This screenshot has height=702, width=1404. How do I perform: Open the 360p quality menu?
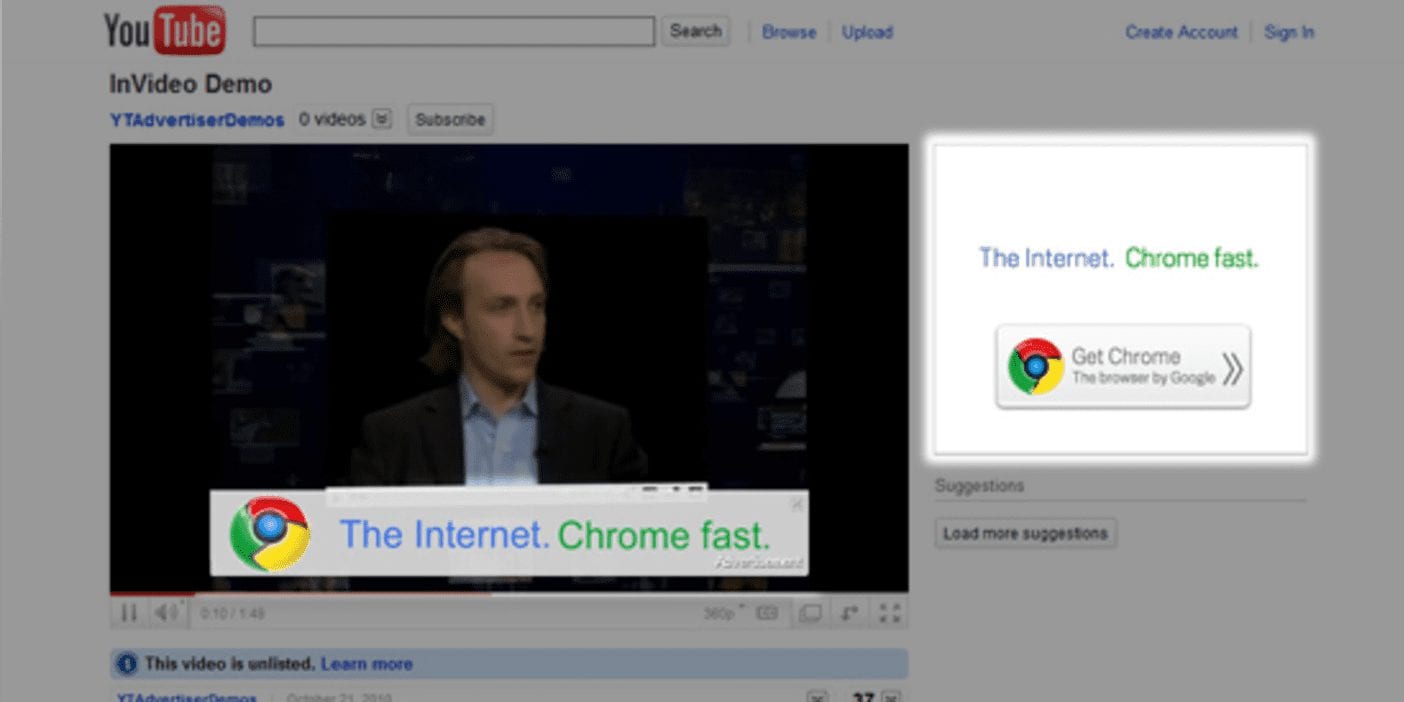(x=724, y=613)
